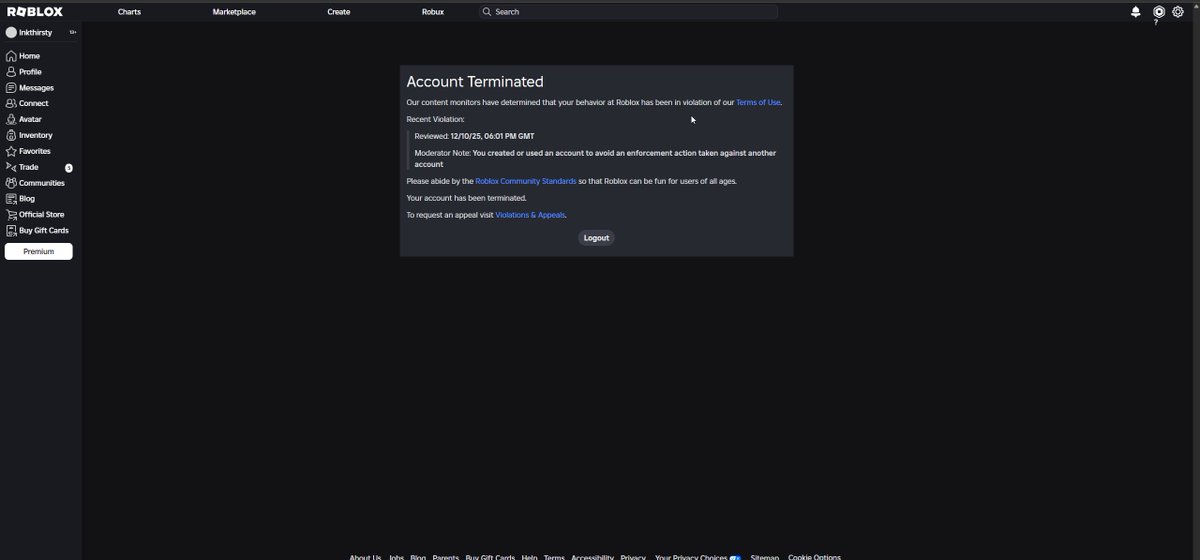Image resolution: width=1200 pixels, height=560 pixels.
Task: Open Messages from the sidebar
Action: 39,88
